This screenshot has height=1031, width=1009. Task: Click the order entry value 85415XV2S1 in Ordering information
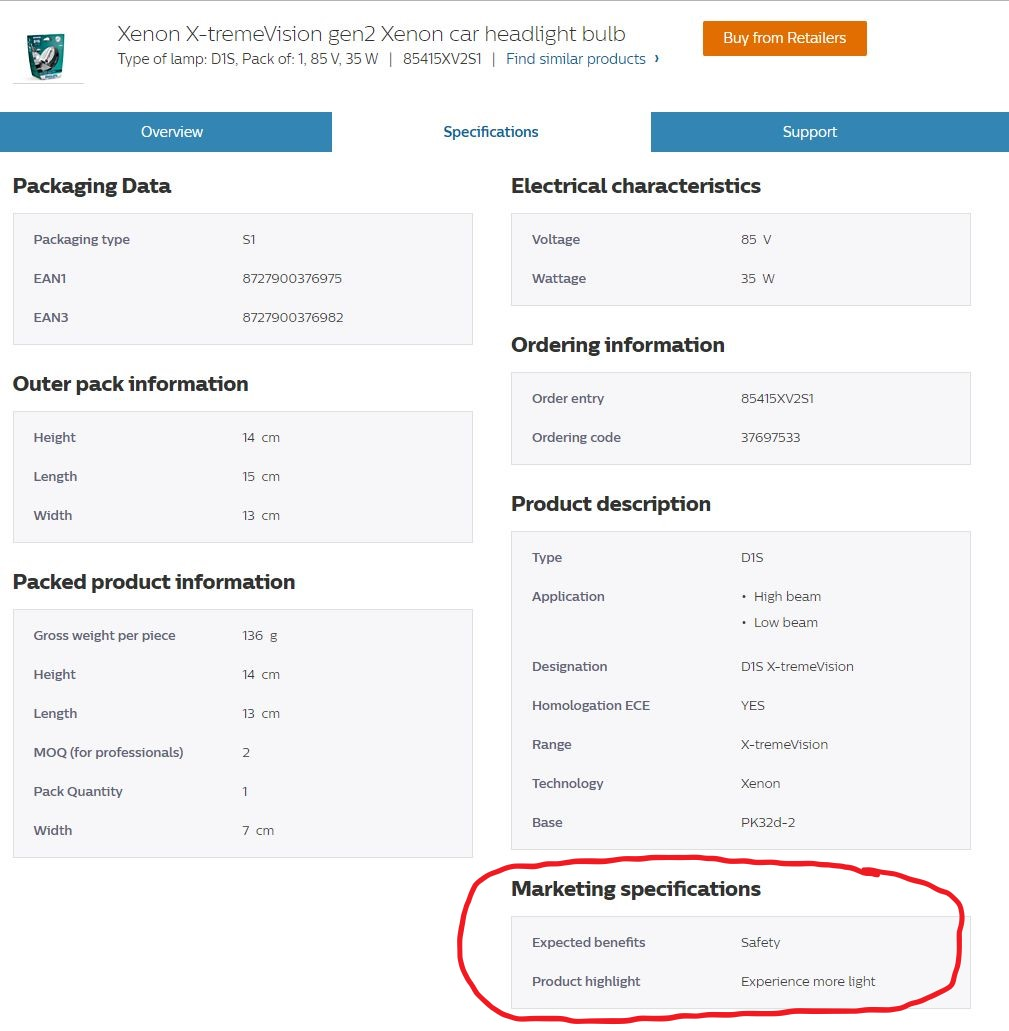777,398
